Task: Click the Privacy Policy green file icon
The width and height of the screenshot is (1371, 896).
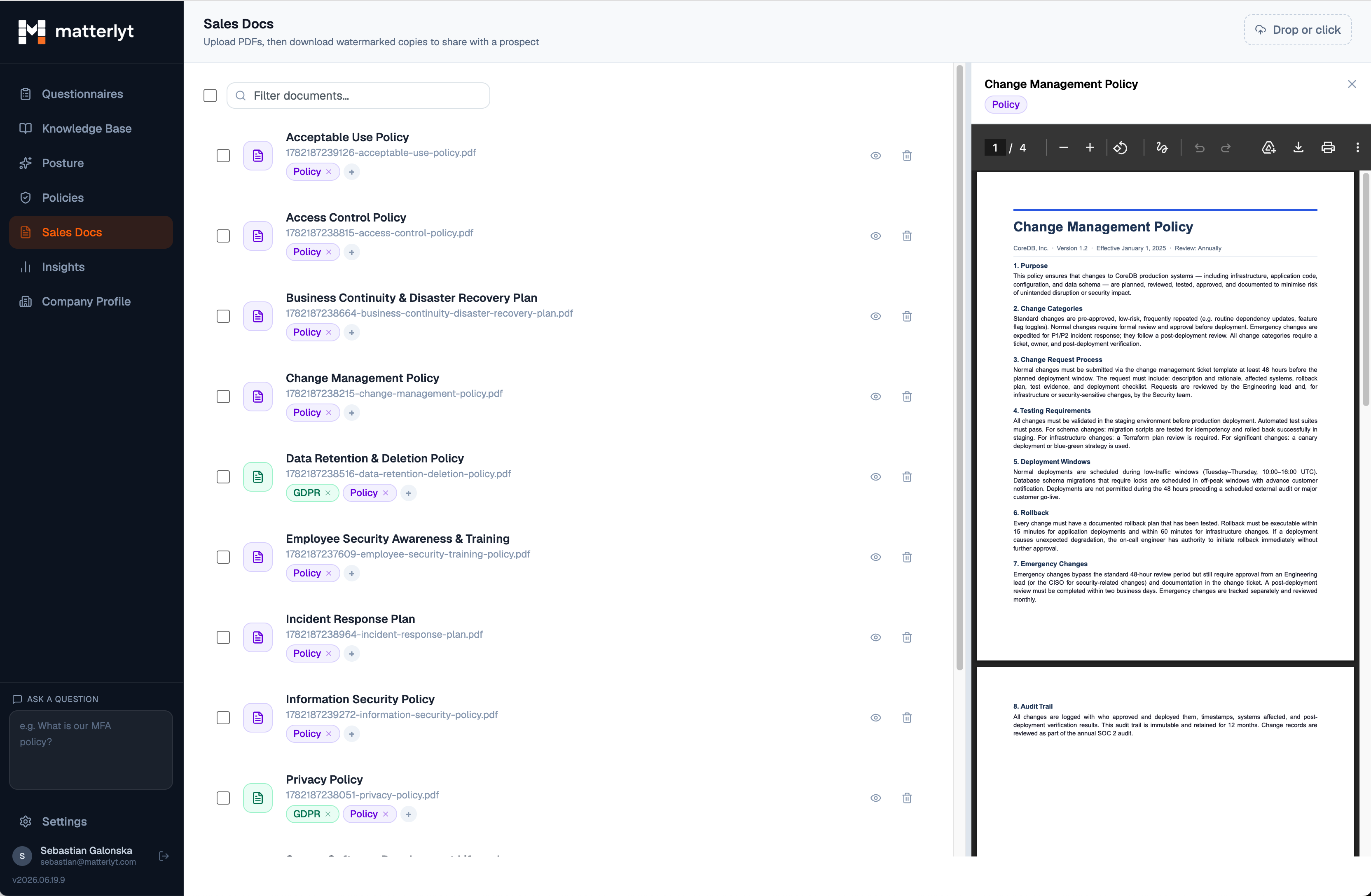Action: pyautogui.click(x=257, y=798)
